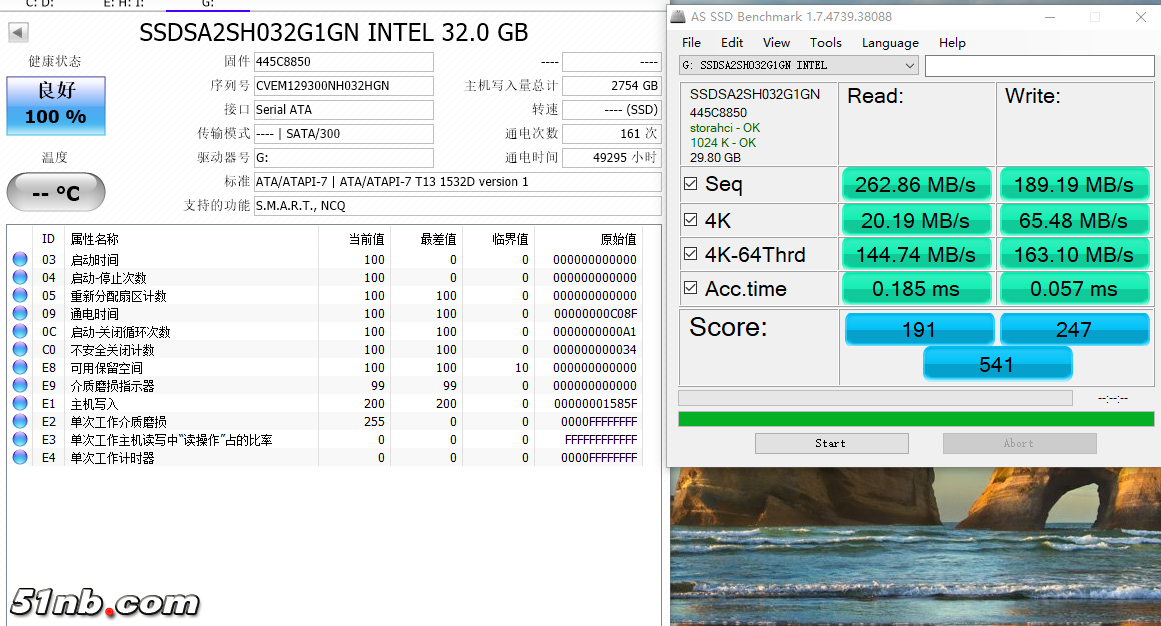Click status orb for attribute 03 启动时间

pyautogui.click(x=20, y=260)
